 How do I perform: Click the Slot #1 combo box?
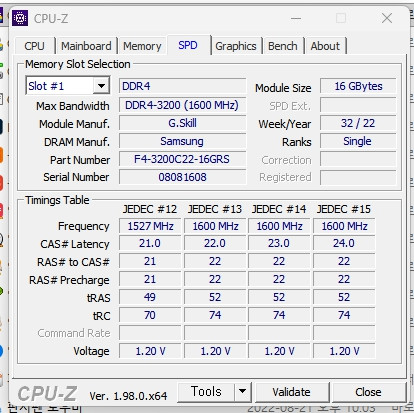click(68, 86)
